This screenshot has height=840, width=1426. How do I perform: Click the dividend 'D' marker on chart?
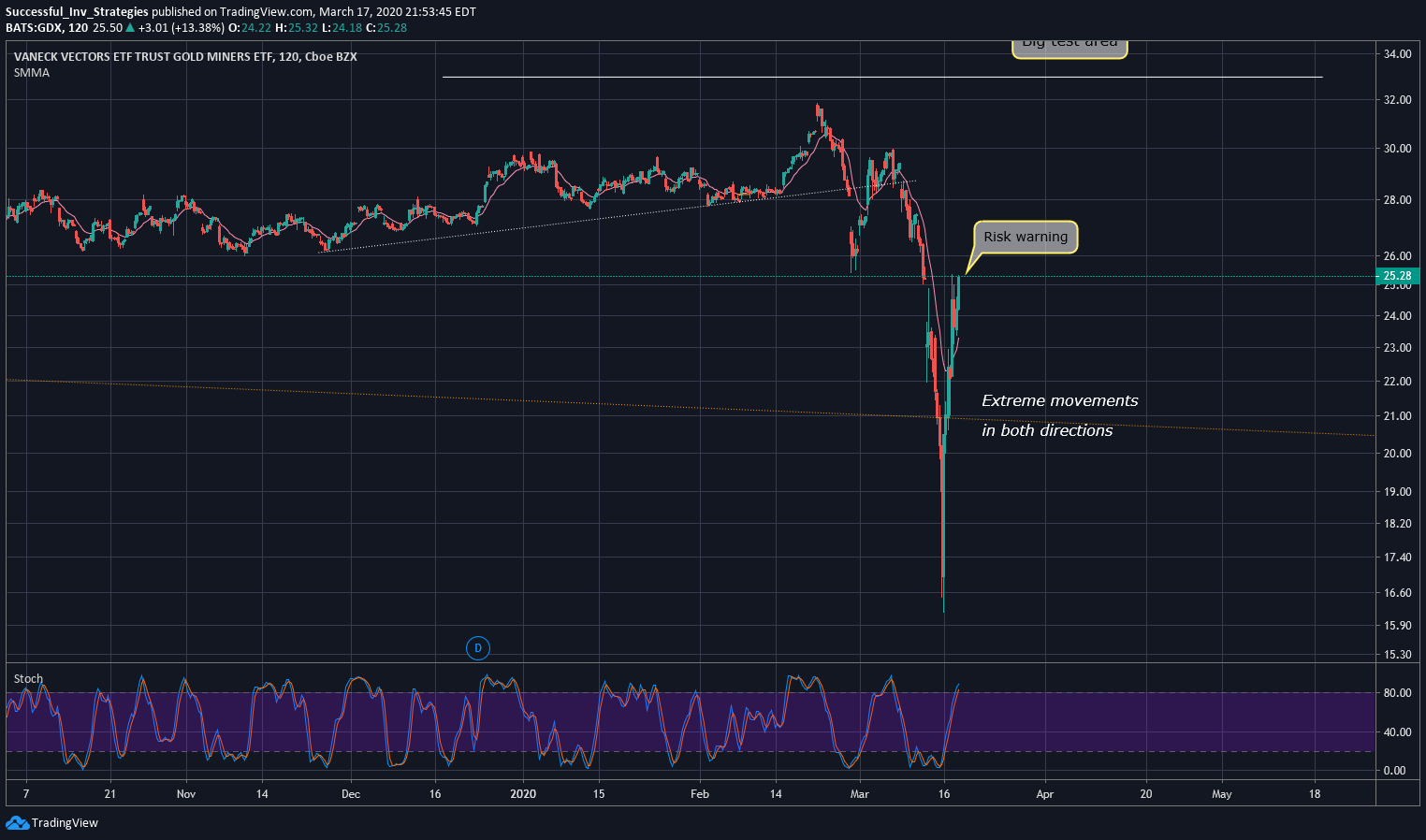[x=477, y=647]
